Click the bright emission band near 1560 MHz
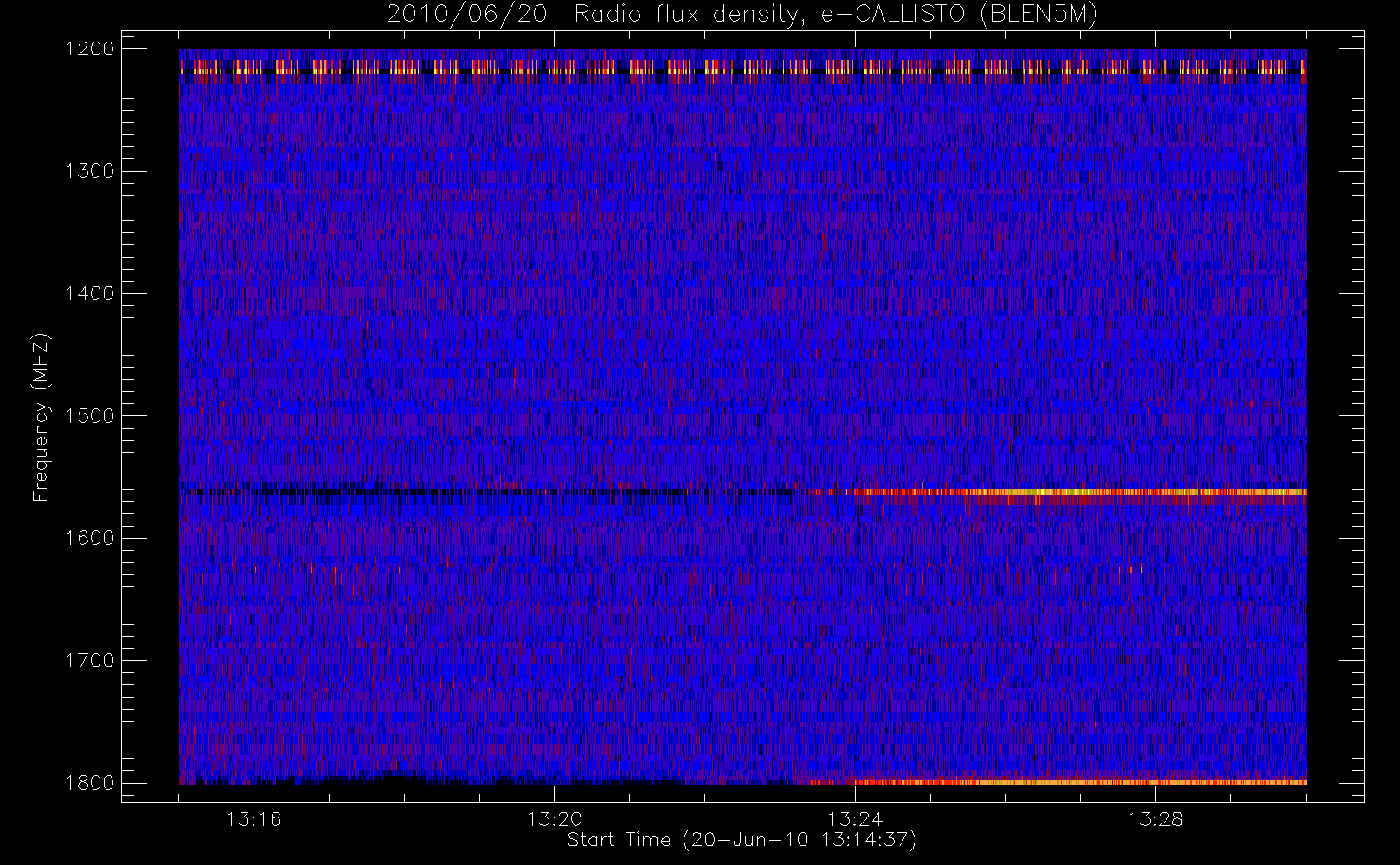 click(x=1056, y=492)
